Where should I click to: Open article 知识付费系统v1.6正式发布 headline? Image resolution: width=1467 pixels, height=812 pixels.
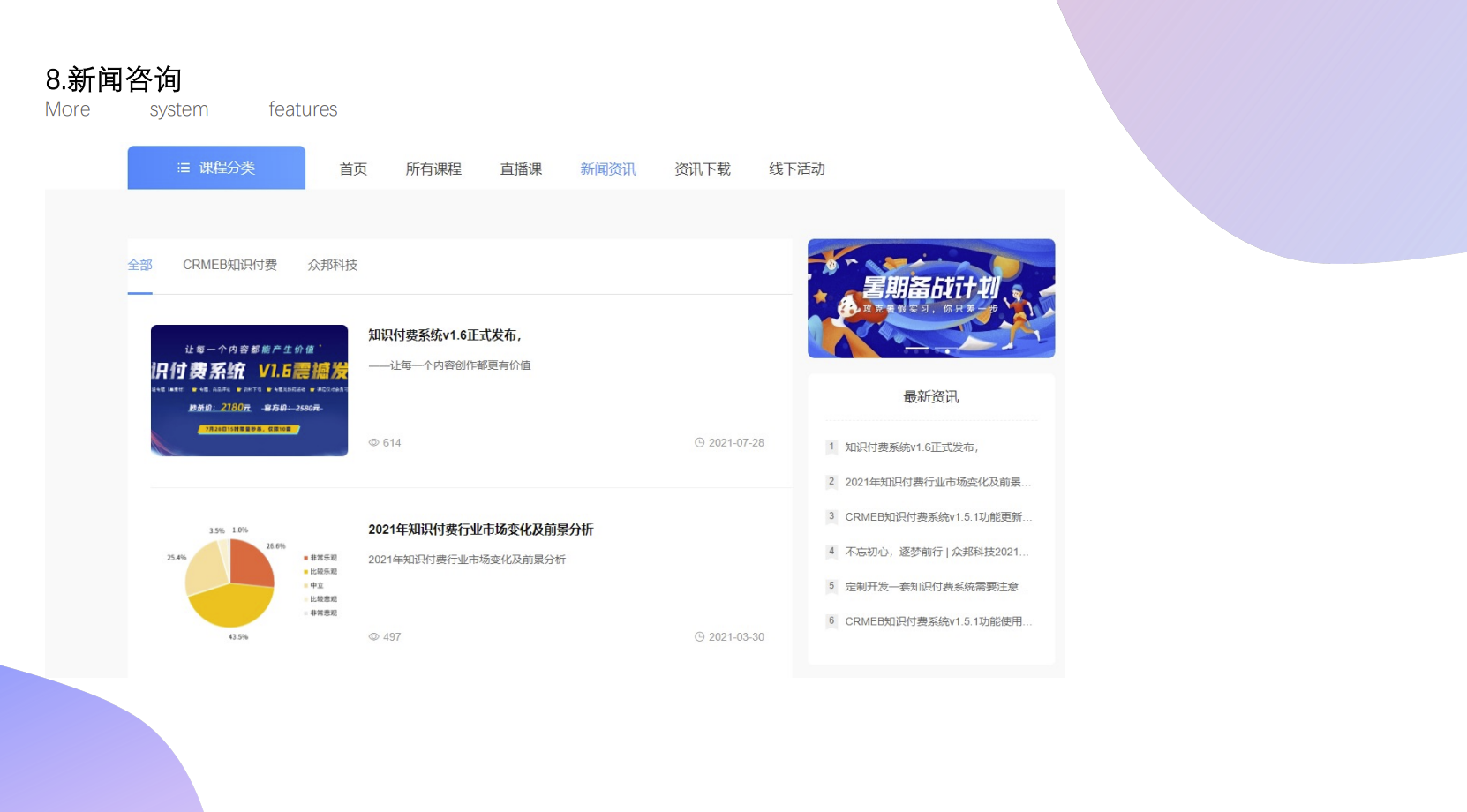(445, 335)
